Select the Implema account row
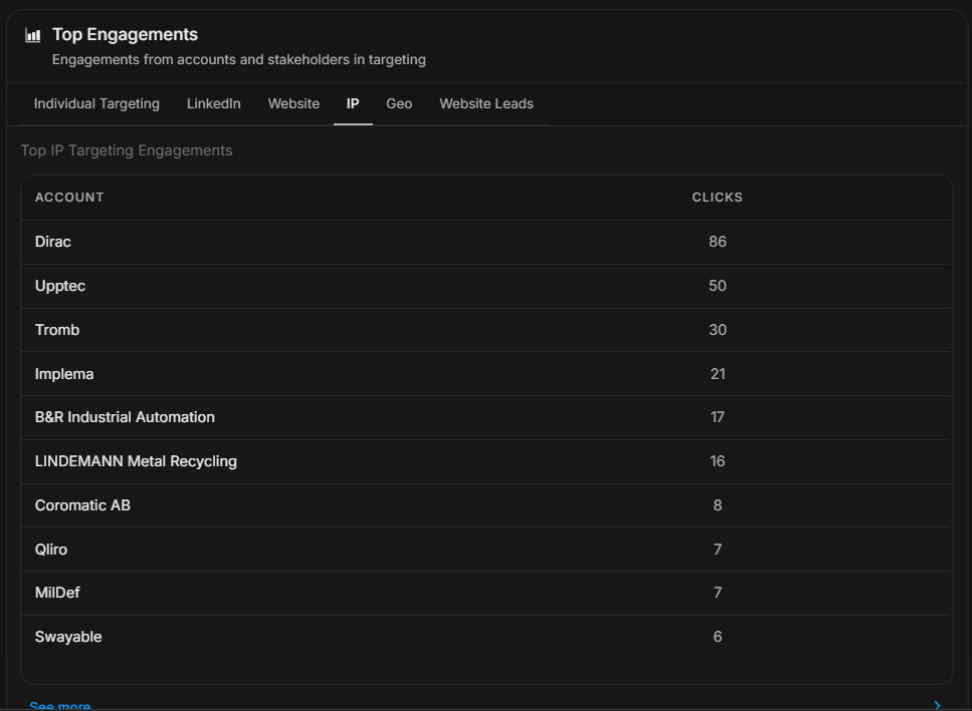This screenshot has height=711, width=972. click(485, 374)
